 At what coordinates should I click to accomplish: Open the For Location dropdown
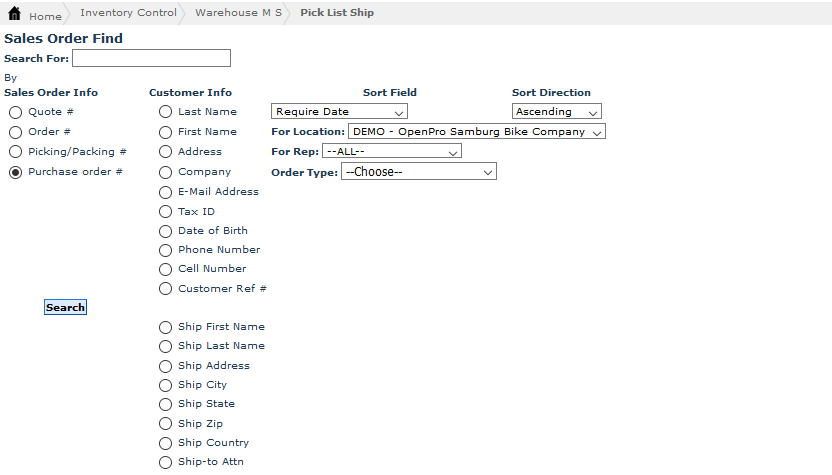(477, 132)
